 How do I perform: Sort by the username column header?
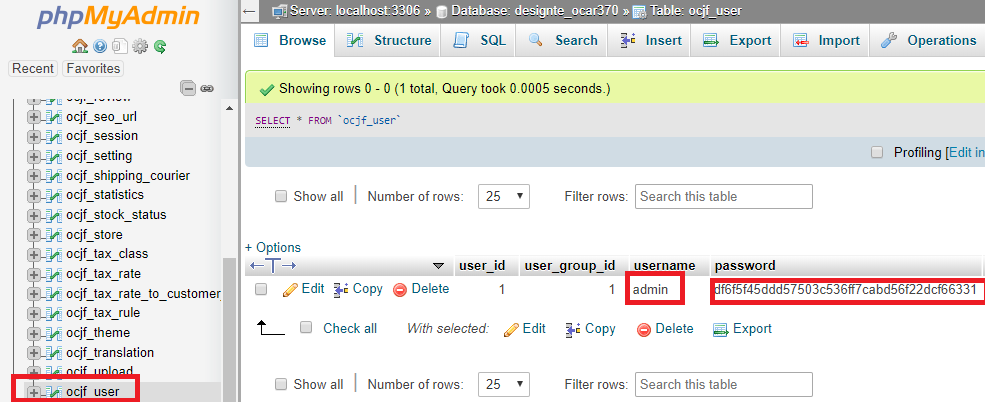664,266
